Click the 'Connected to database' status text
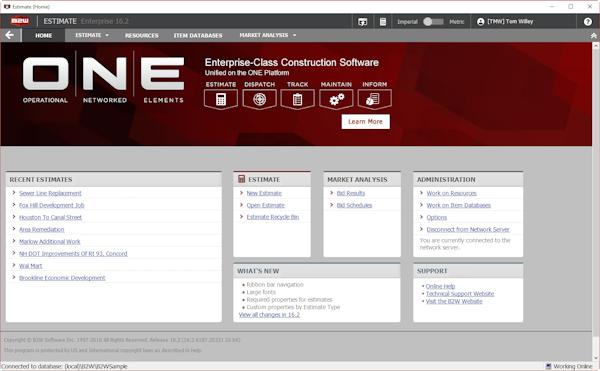The image size is (600, 371). 64,366
